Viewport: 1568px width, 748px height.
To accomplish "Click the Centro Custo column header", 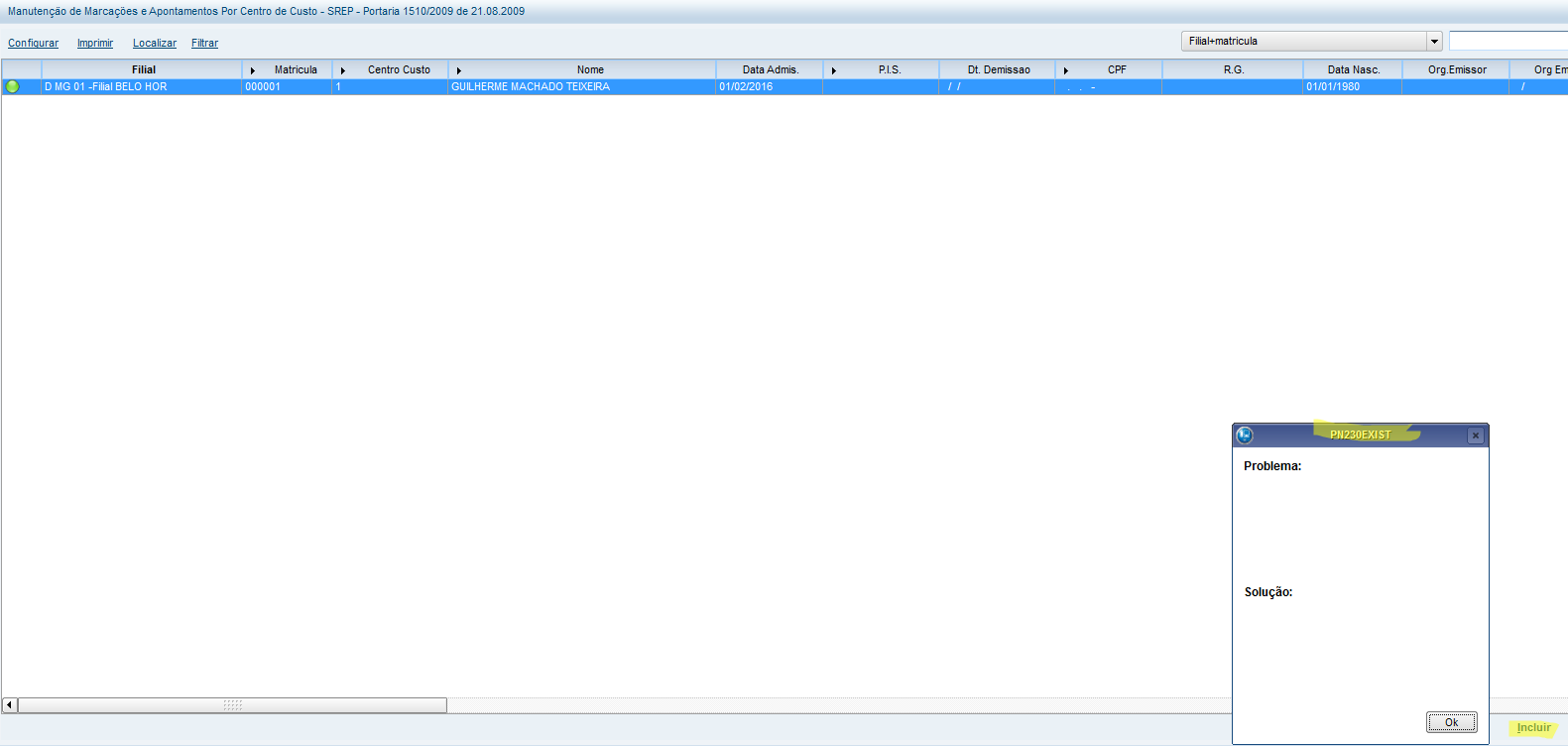I will [x=399, y=69].
